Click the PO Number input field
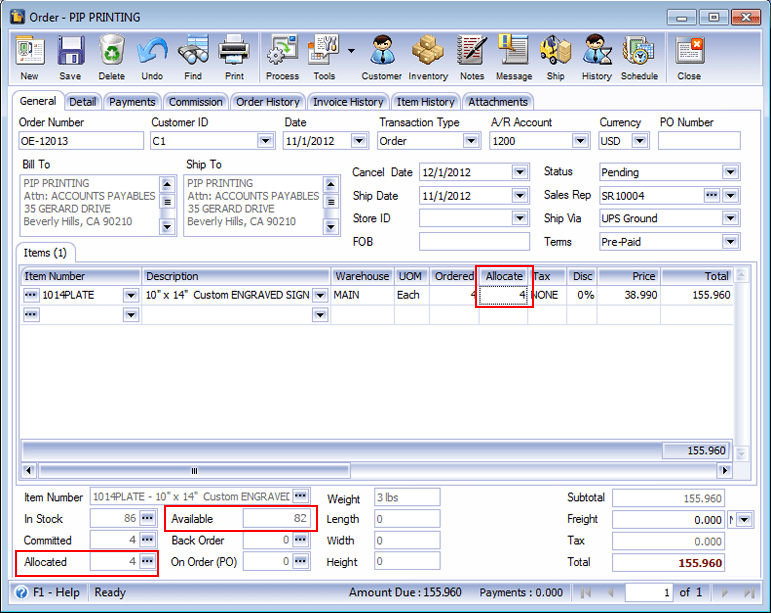771x613 pixels. 699,141
